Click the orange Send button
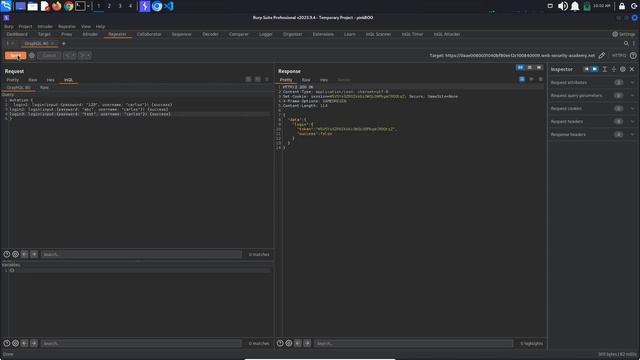 coord(16,56)
